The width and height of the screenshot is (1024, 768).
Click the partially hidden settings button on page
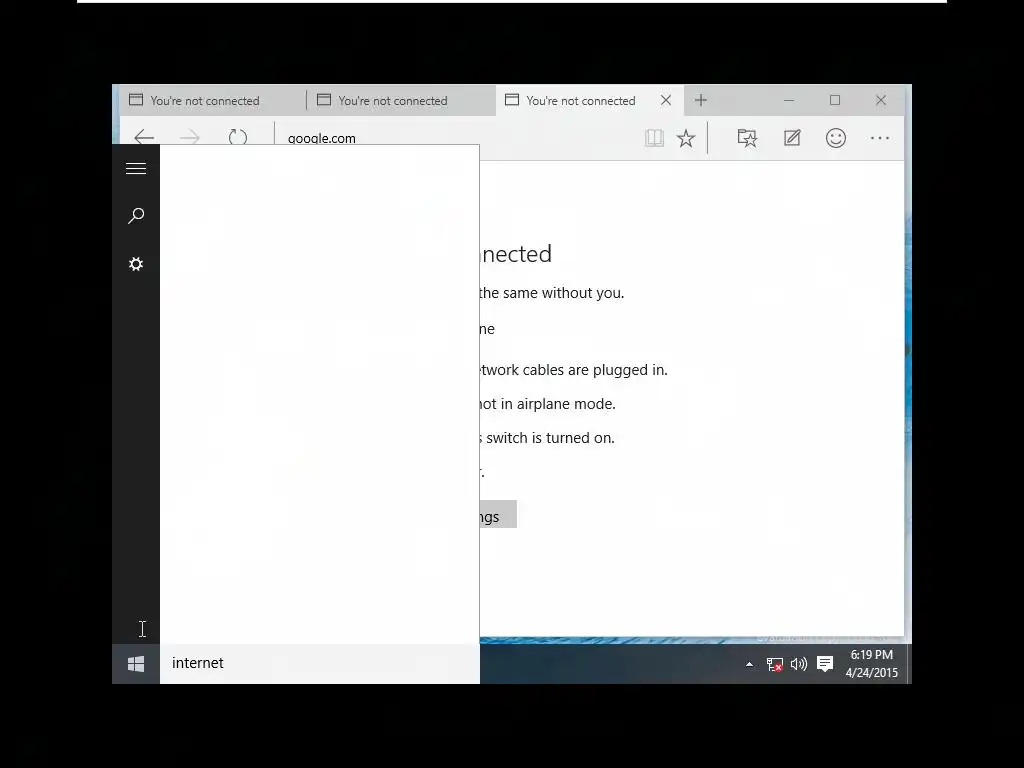tap(498, 515)
